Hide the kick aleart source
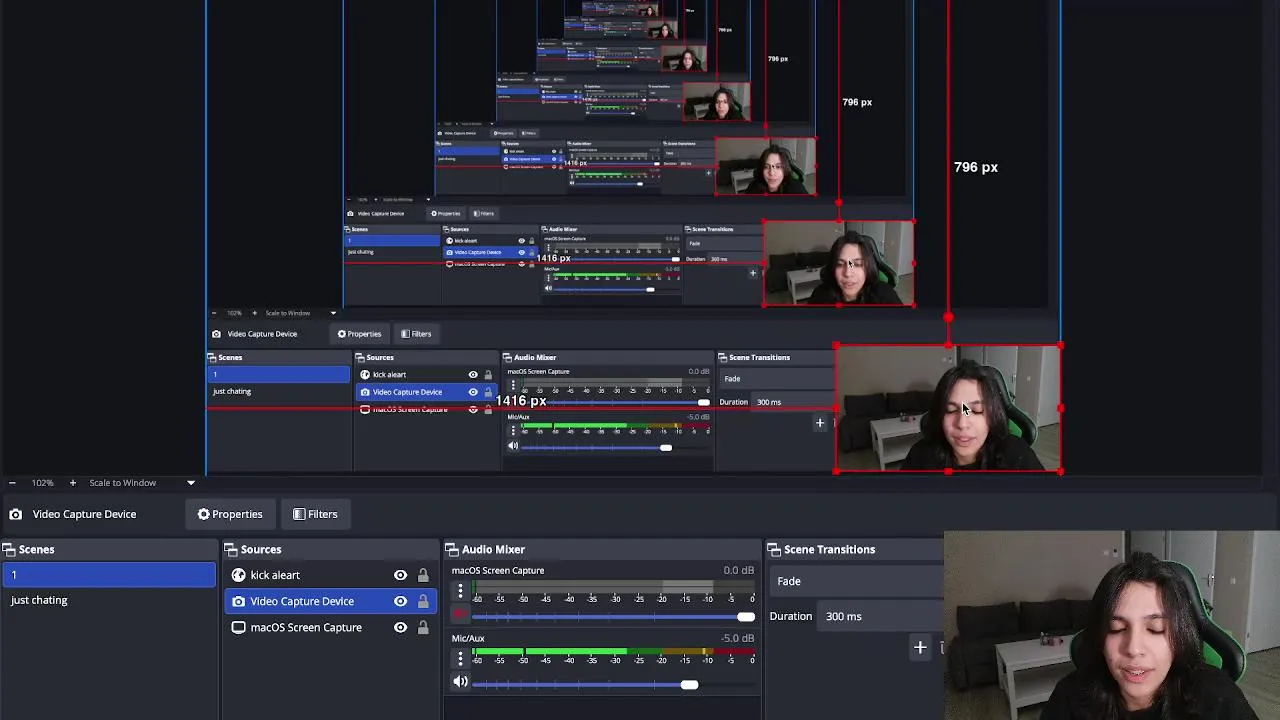This screenshot has height=720, width=1280. (x=400, y=575)
